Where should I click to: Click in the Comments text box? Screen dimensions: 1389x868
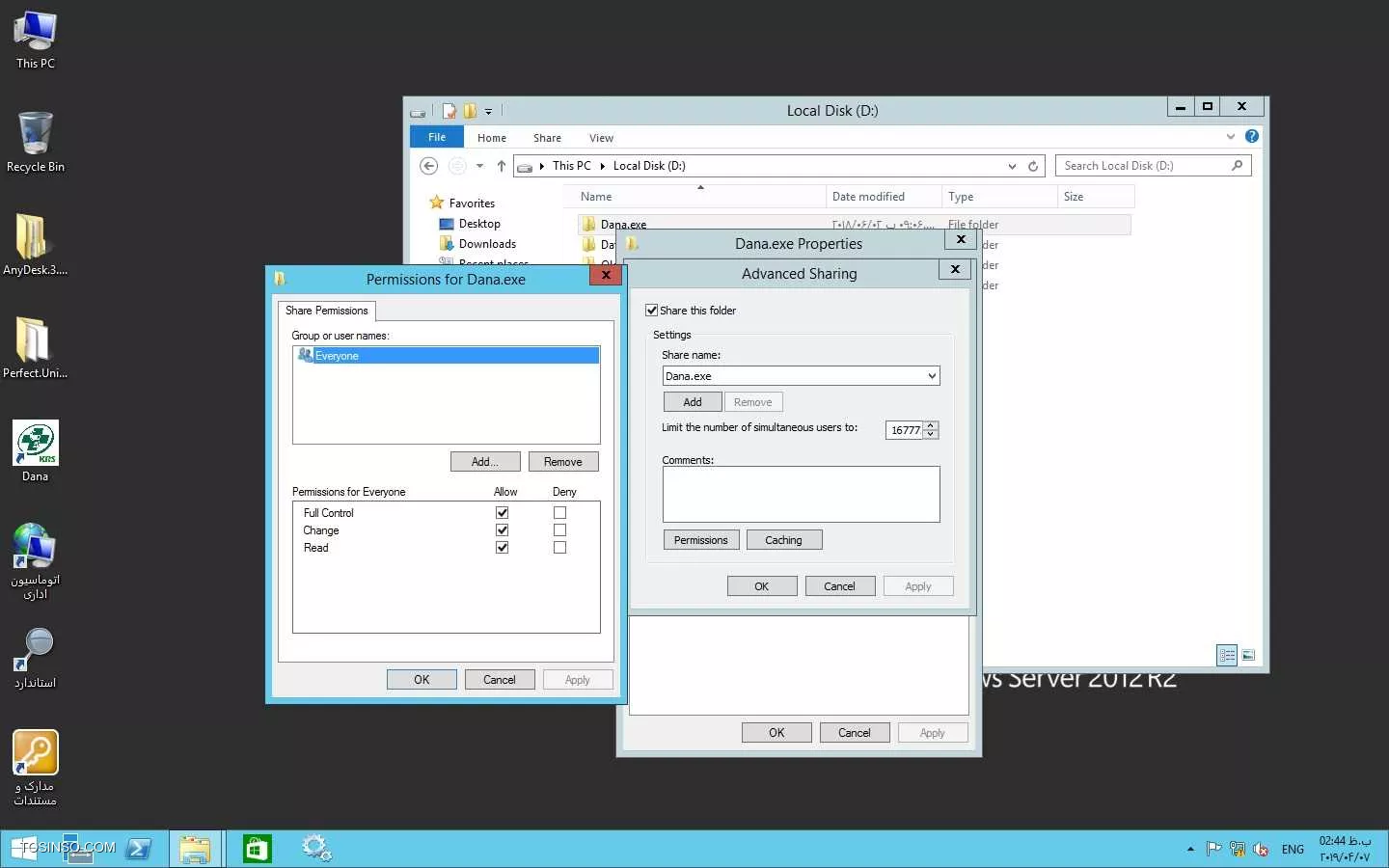click(801, 494)
